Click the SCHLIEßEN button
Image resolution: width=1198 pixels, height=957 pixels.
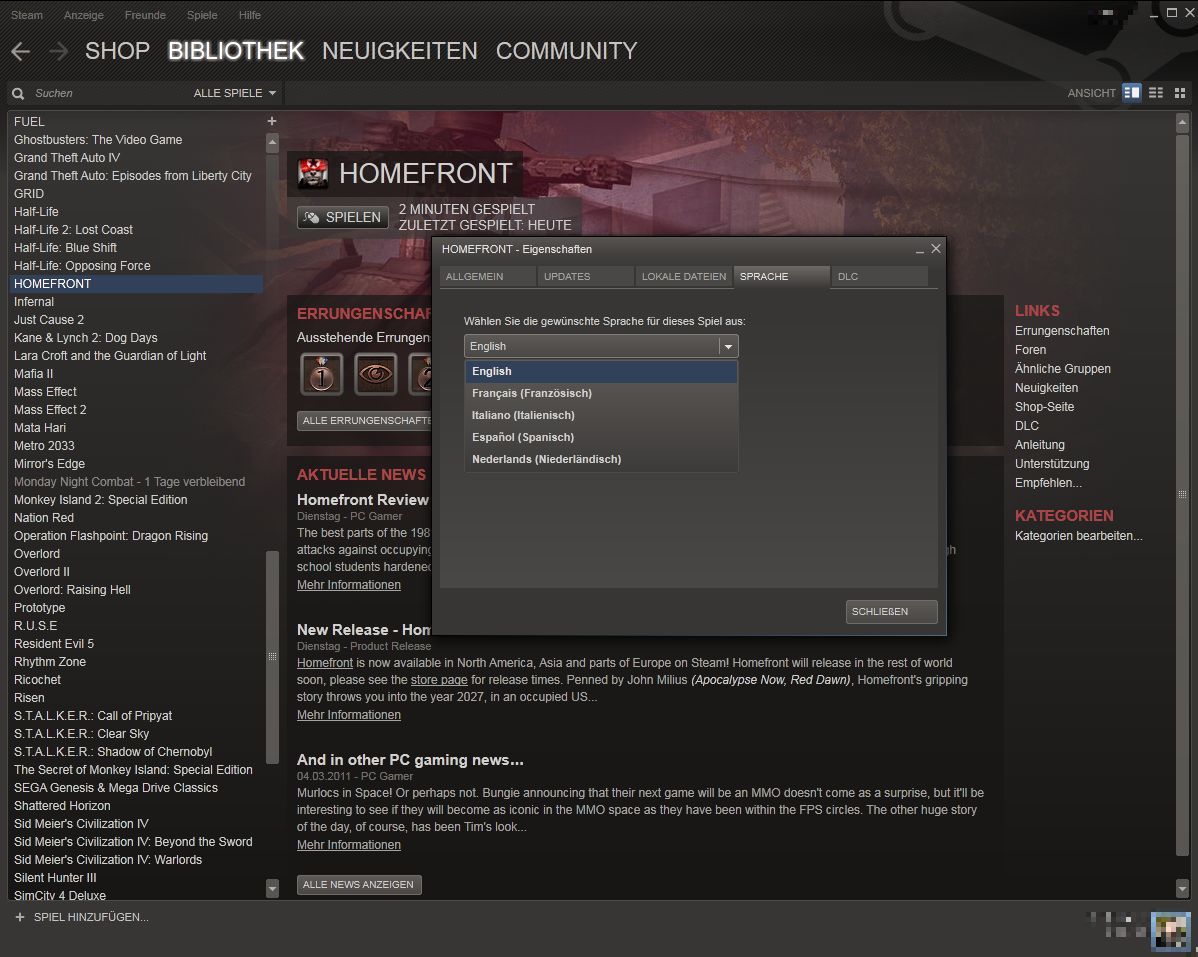click(892, 612)
